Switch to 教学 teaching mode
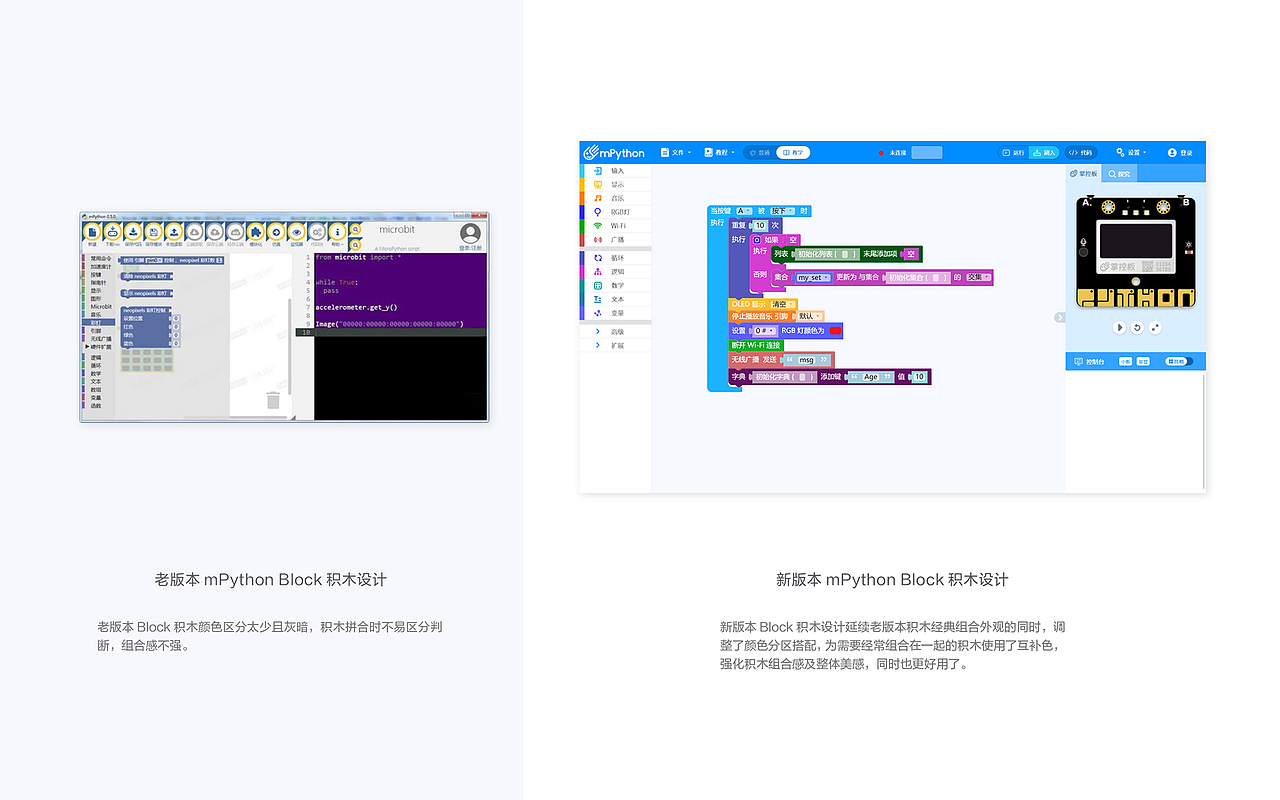 (x=794, y=152)
